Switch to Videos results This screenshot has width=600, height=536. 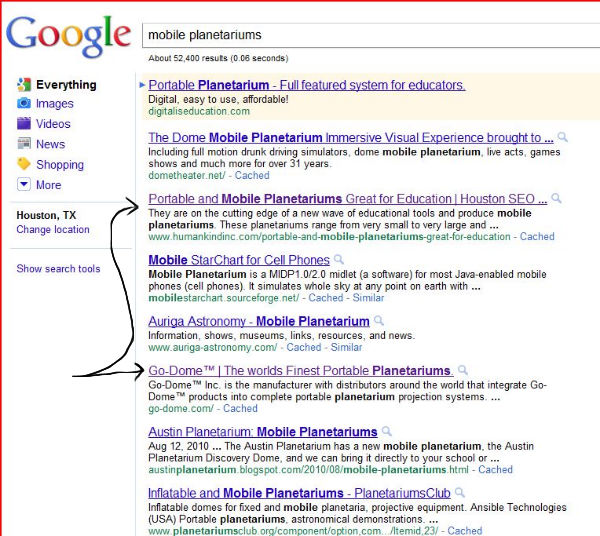[53, 124]
